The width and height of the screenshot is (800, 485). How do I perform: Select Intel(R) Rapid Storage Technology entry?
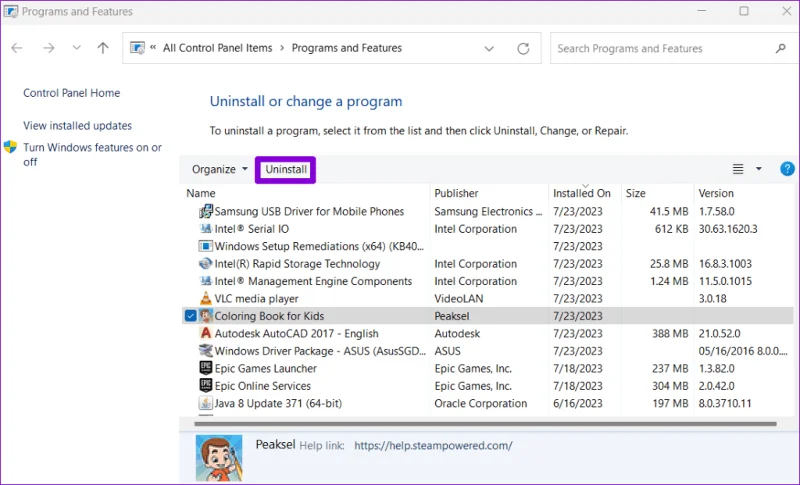point(297,264)
